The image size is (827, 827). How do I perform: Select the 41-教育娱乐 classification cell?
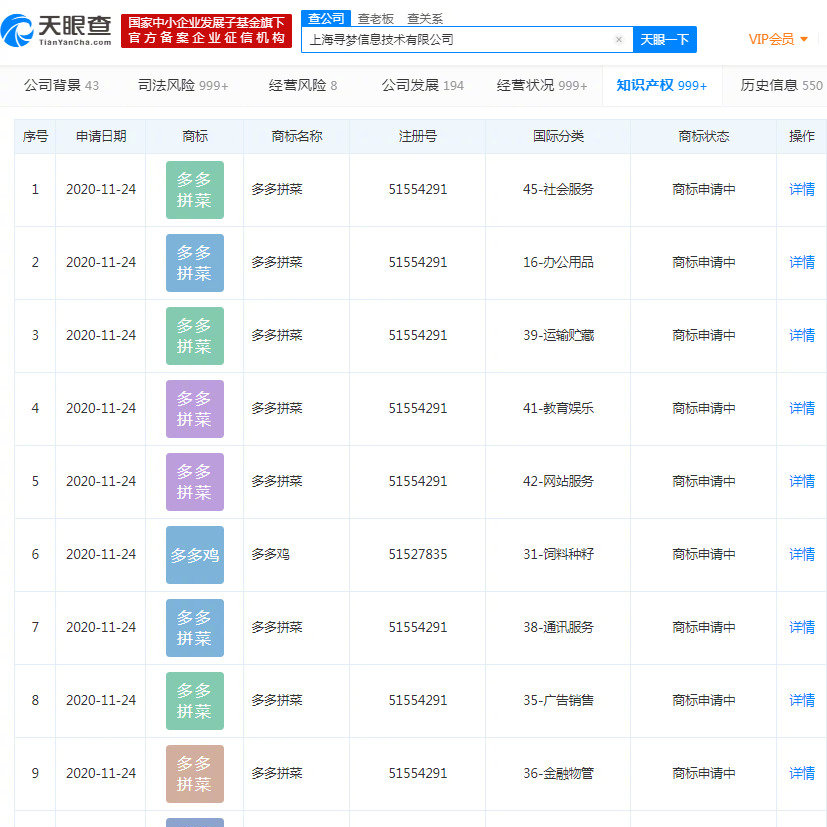[559, 408]
